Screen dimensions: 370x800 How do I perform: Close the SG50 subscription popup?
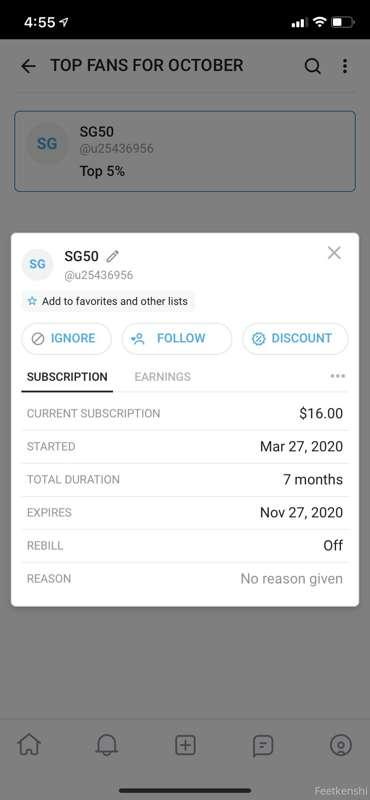coord(334,253)
